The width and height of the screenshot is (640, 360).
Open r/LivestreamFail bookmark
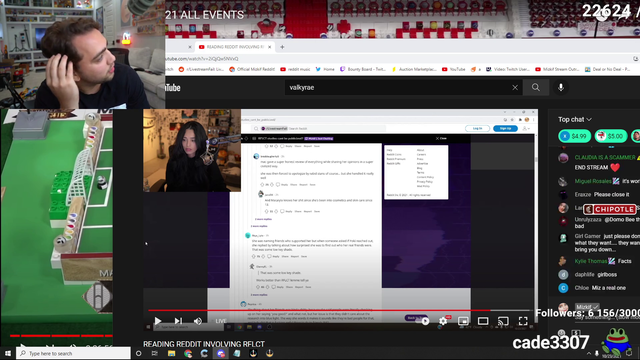201,69
